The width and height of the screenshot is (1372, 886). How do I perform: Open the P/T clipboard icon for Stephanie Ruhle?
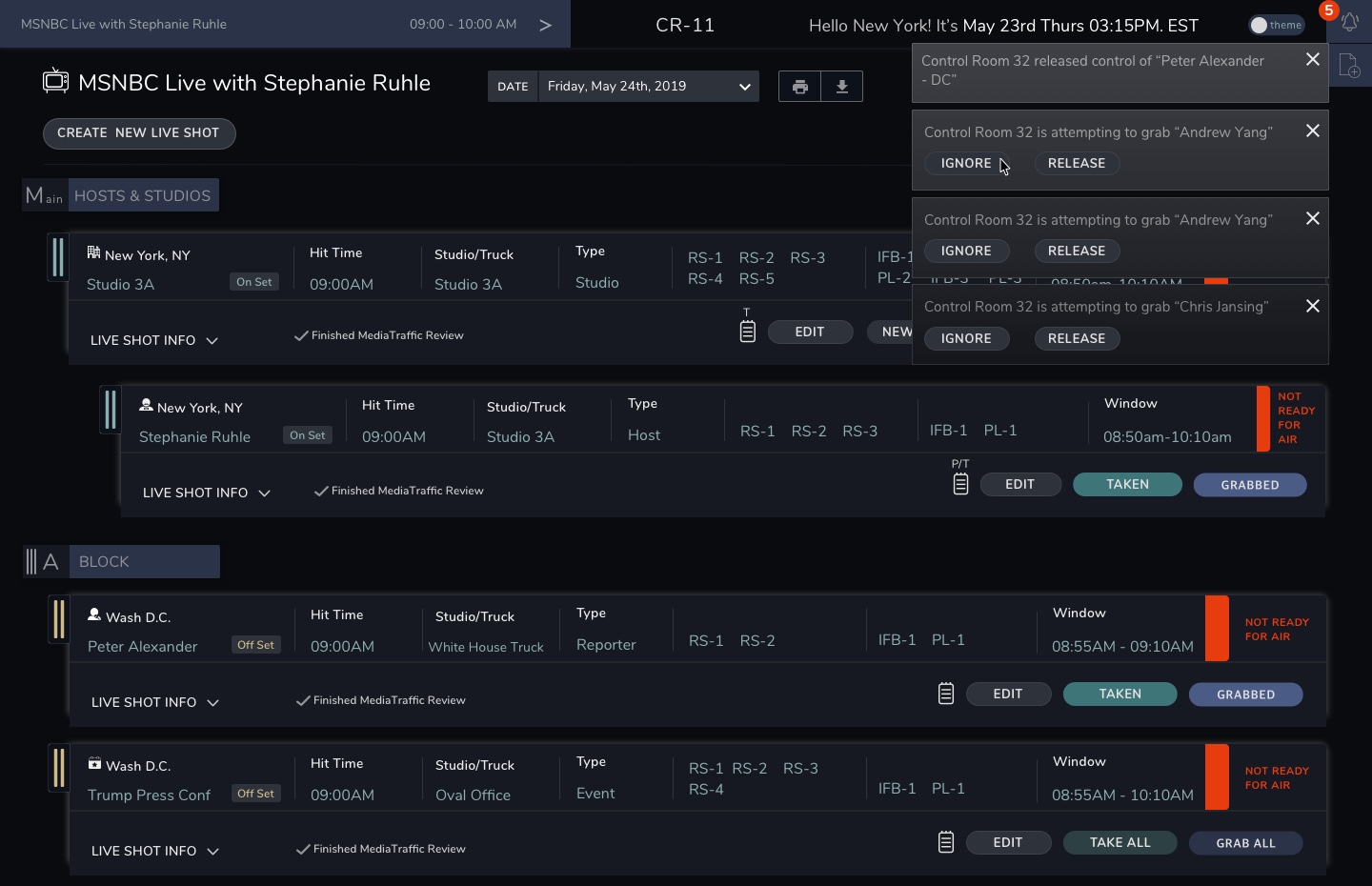click(960, 484)
